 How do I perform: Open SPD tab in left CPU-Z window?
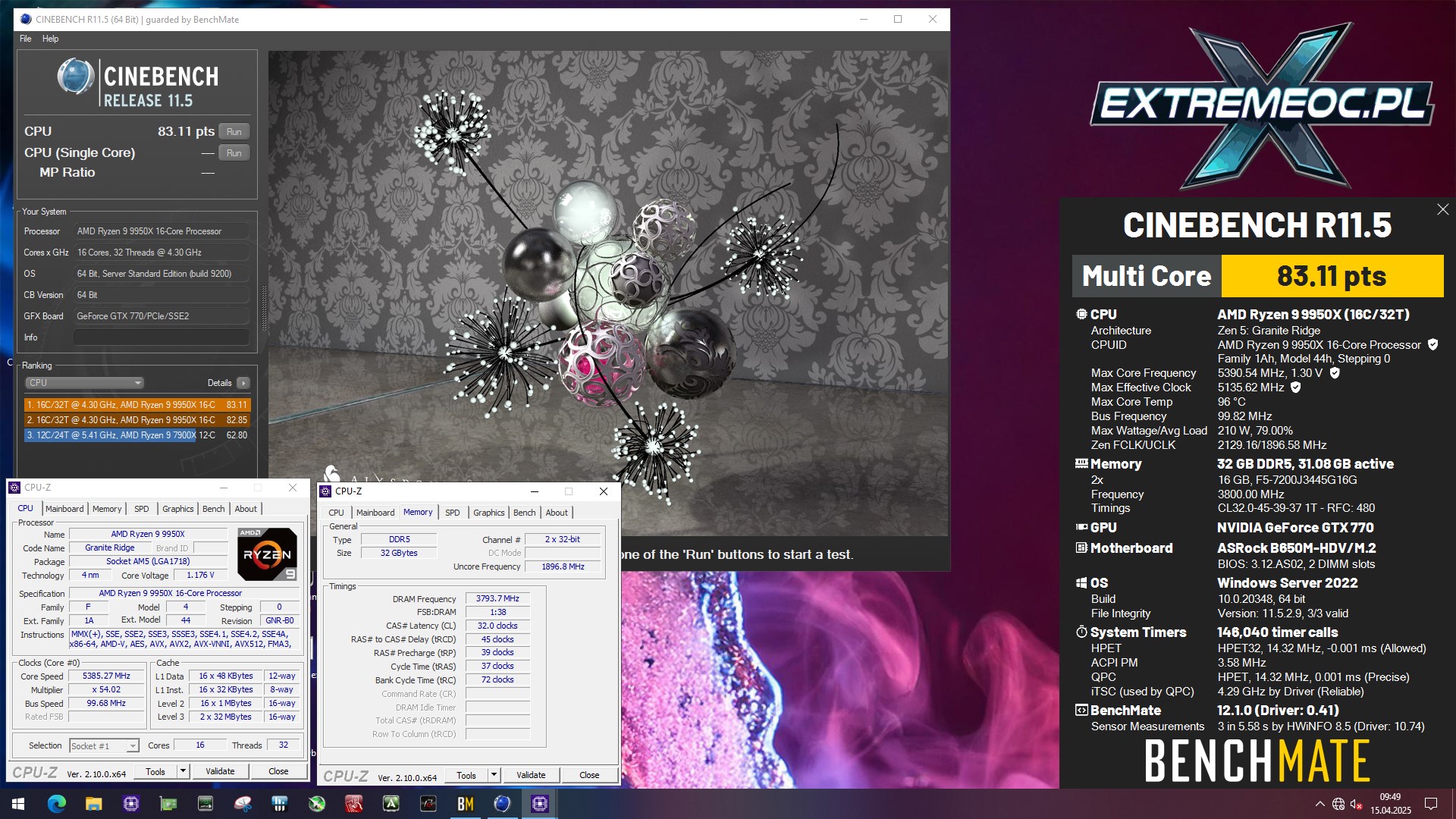click(142, 509)
